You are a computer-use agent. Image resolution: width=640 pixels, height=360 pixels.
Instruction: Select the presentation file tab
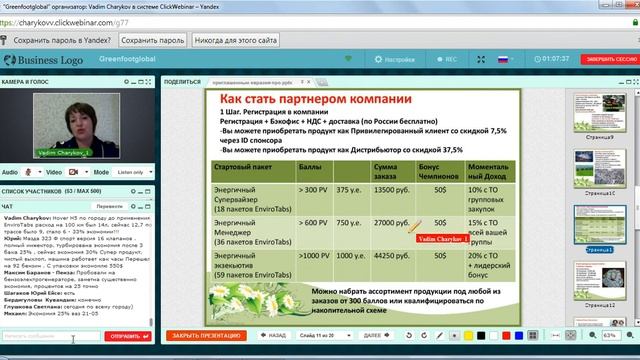point(252,82)
